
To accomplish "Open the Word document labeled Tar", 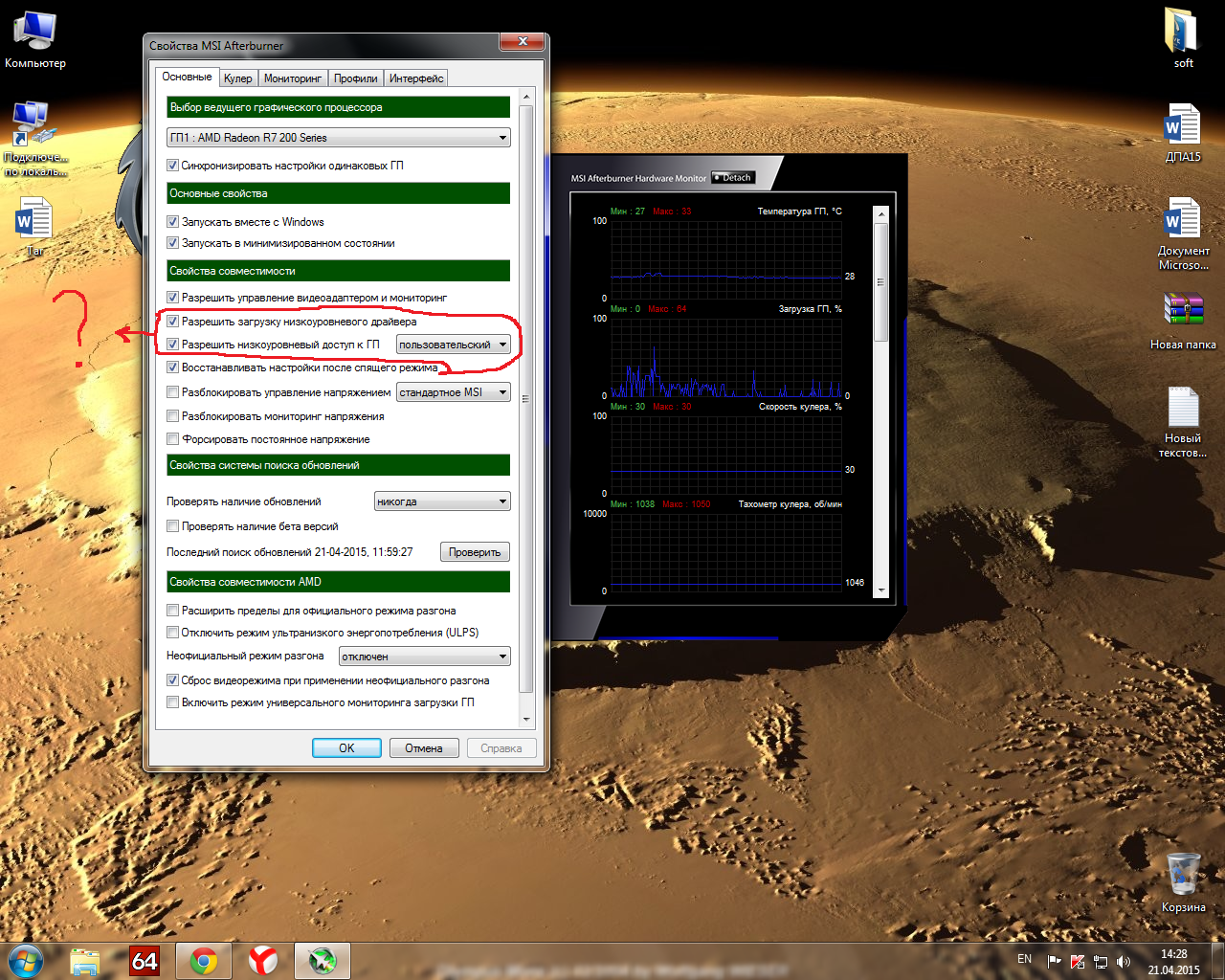I will point(34,226).
